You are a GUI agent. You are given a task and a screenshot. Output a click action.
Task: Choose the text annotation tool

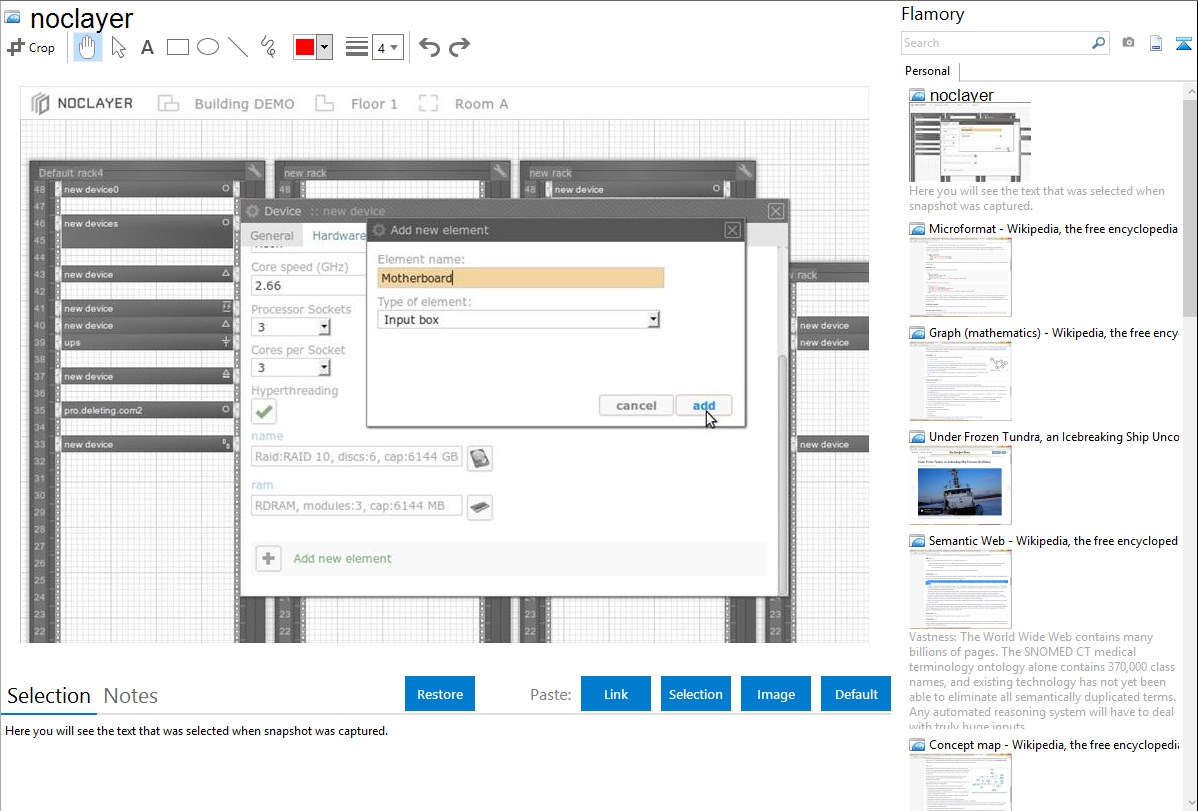147,47
